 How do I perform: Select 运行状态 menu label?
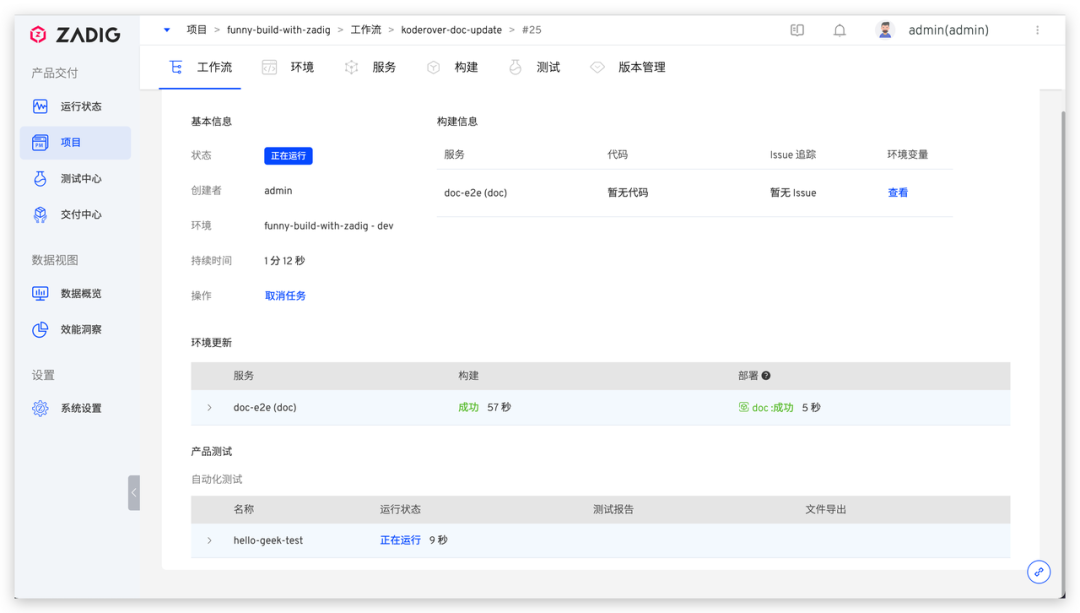pyautogui.click(x=81, y=106)
